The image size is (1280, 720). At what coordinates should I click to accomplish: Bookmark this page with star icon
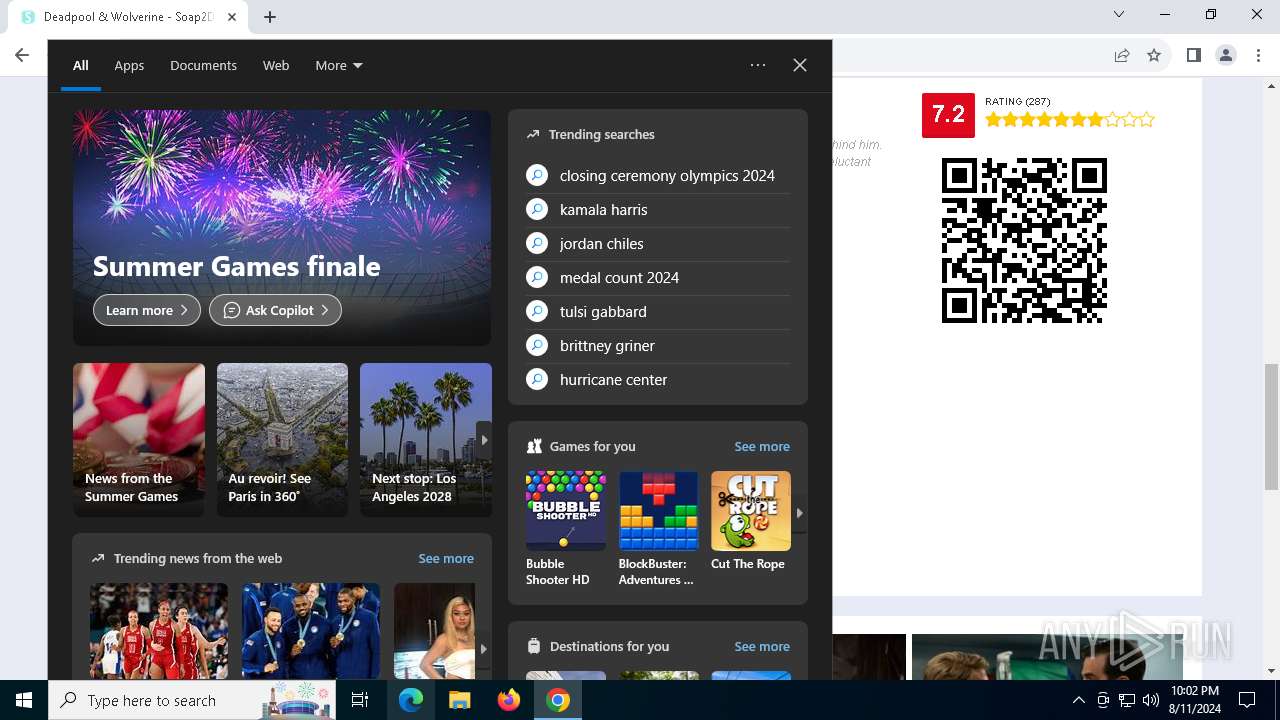pos(1154,55)
